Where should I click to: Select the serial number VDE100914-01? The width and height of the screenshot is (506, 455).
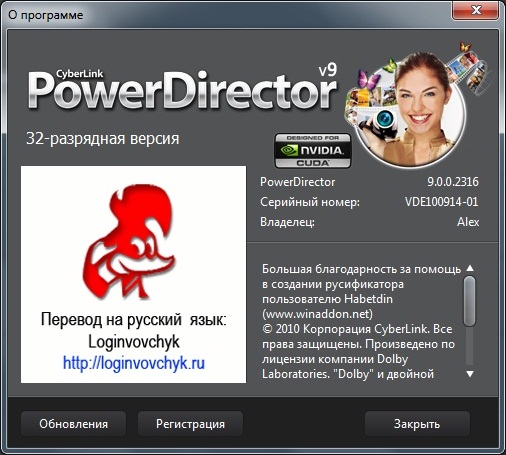tap(442, 202)
